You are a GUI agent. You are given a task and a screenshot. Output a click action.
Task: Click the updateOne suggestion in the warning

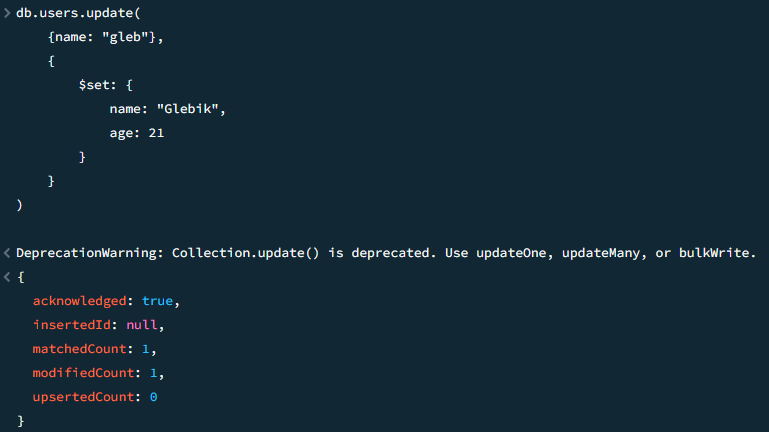(x=511, y=253)
